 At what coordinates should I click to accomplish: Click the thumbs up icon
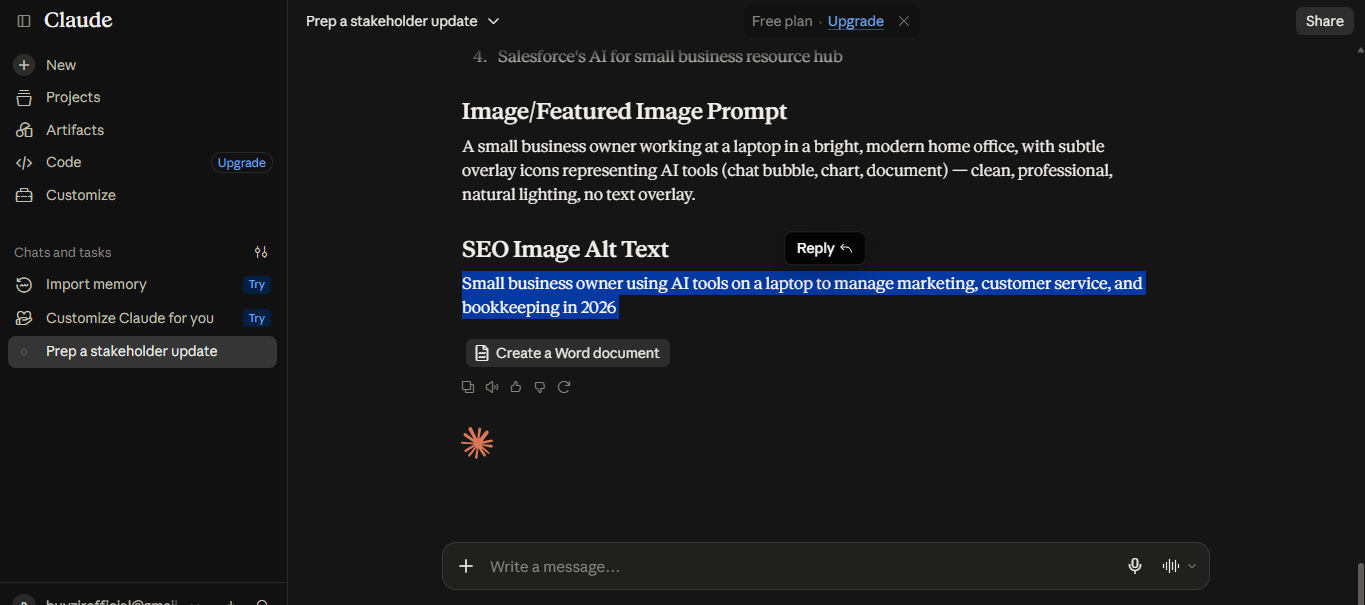(x=516, y=387)
